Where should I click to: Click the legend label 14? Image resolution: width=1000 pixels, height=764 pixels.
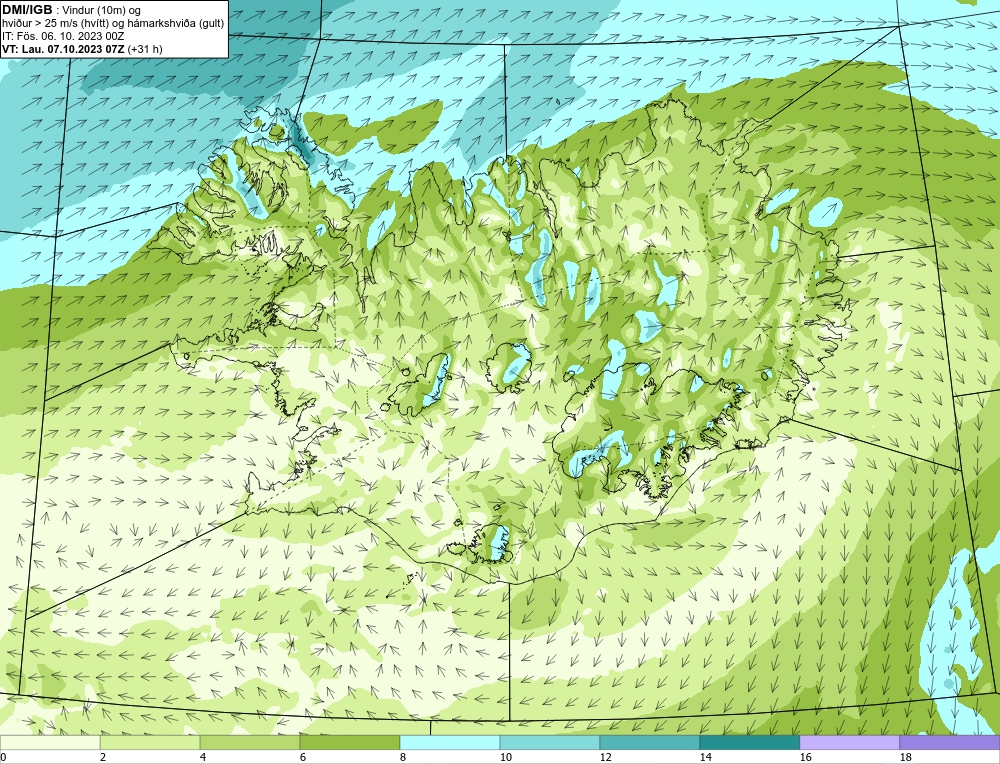point(705,757)
